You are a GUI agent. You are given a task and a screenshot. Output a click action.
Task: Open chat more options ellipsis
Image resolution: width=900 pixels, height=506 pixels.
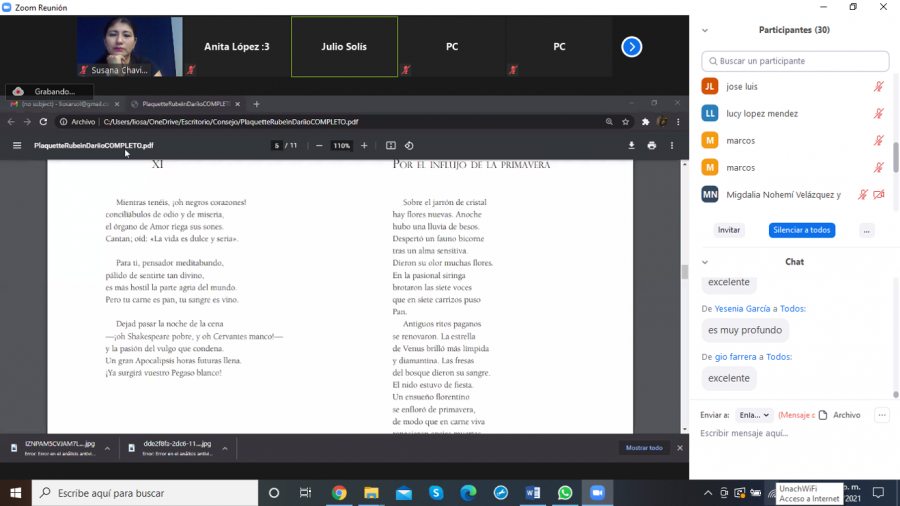(882, 415)
